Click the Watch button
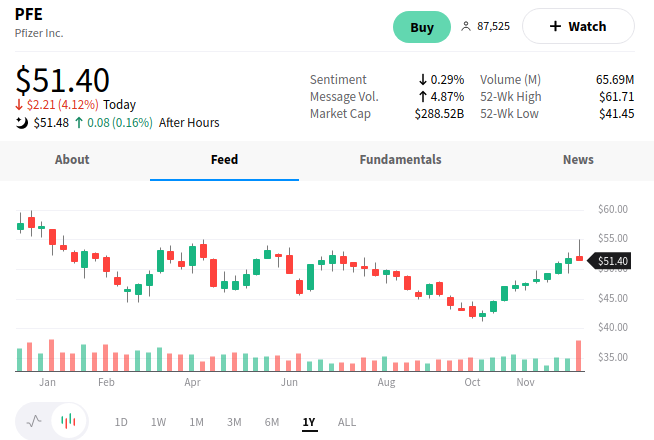Viewport: 654px width, 440px height. pos(578,26)
